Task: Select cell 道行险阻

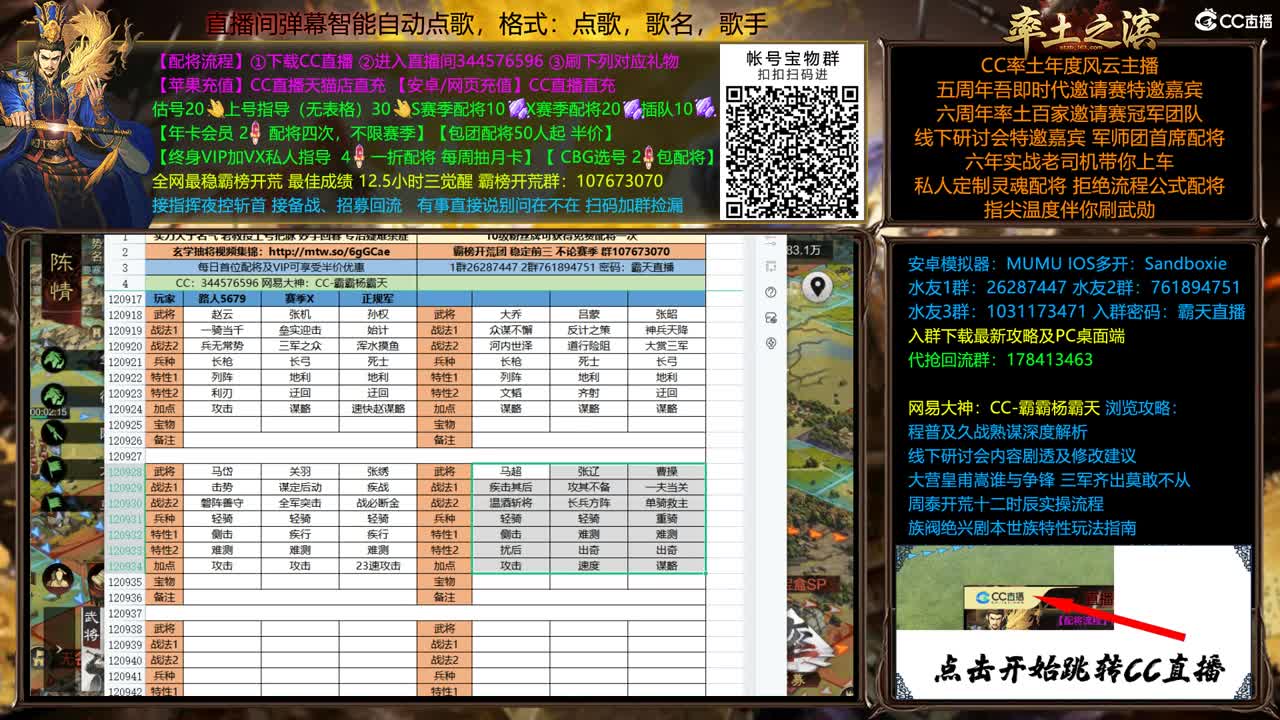Action: pos(588,346)
